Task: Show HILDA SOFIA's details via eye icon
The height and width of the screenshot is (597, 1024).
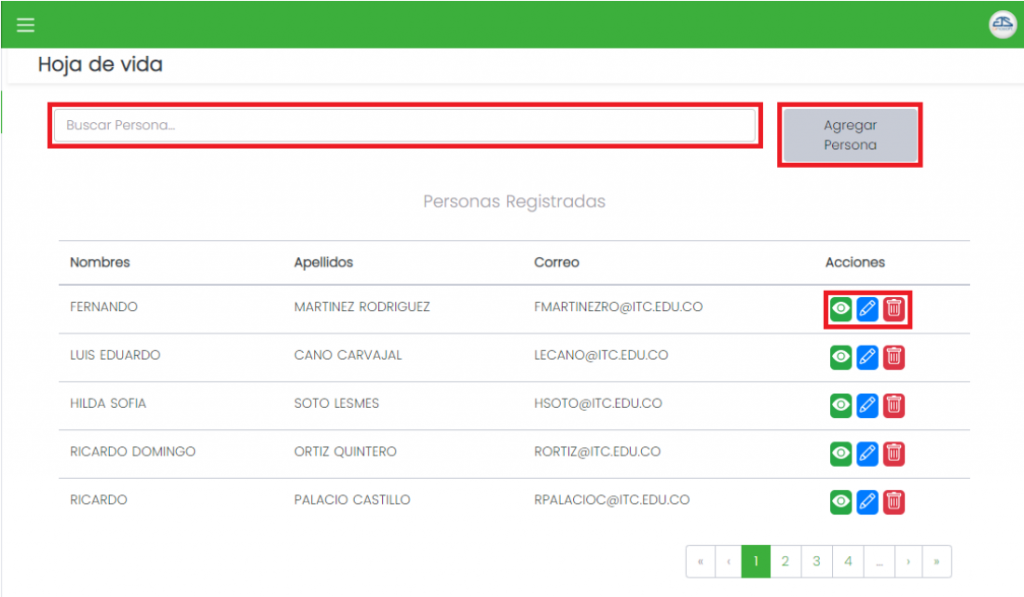Action: pos(841,405)
